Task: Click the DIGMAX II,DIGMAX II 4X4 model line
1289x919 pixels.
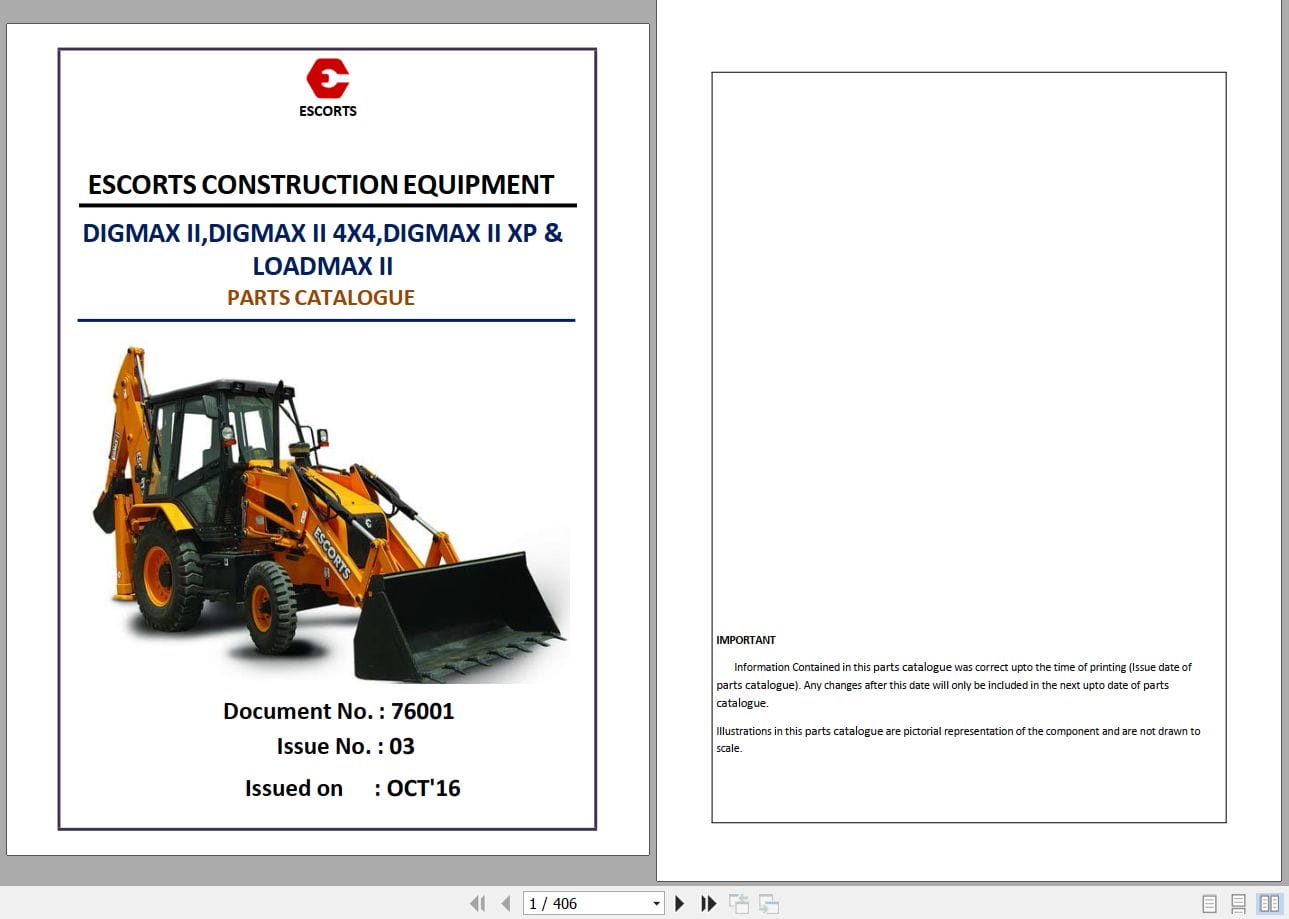Action: [x=322, y=233]
